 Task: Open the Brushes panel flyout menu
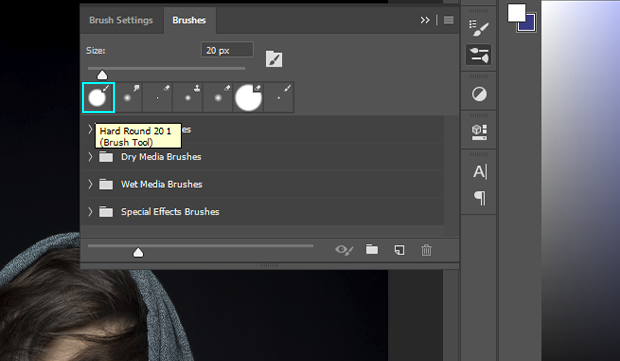point(448,20)
